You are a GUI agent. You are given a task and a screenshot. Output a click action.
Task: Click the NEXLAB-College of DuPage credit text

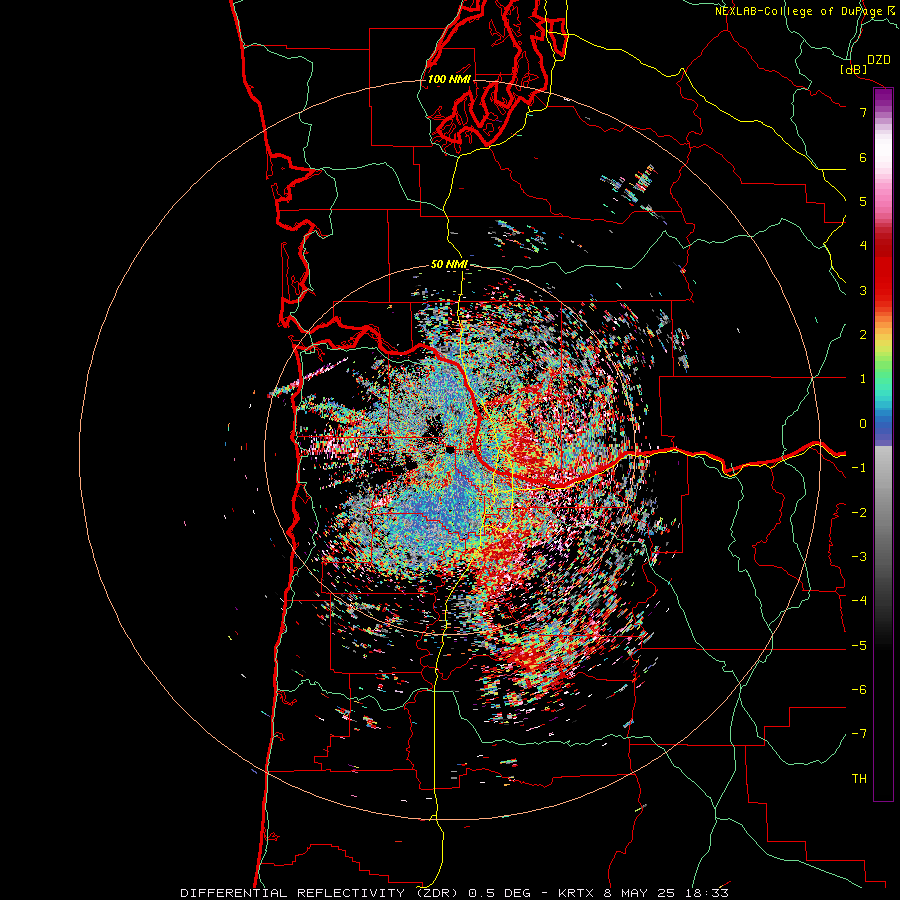[798, 11]
